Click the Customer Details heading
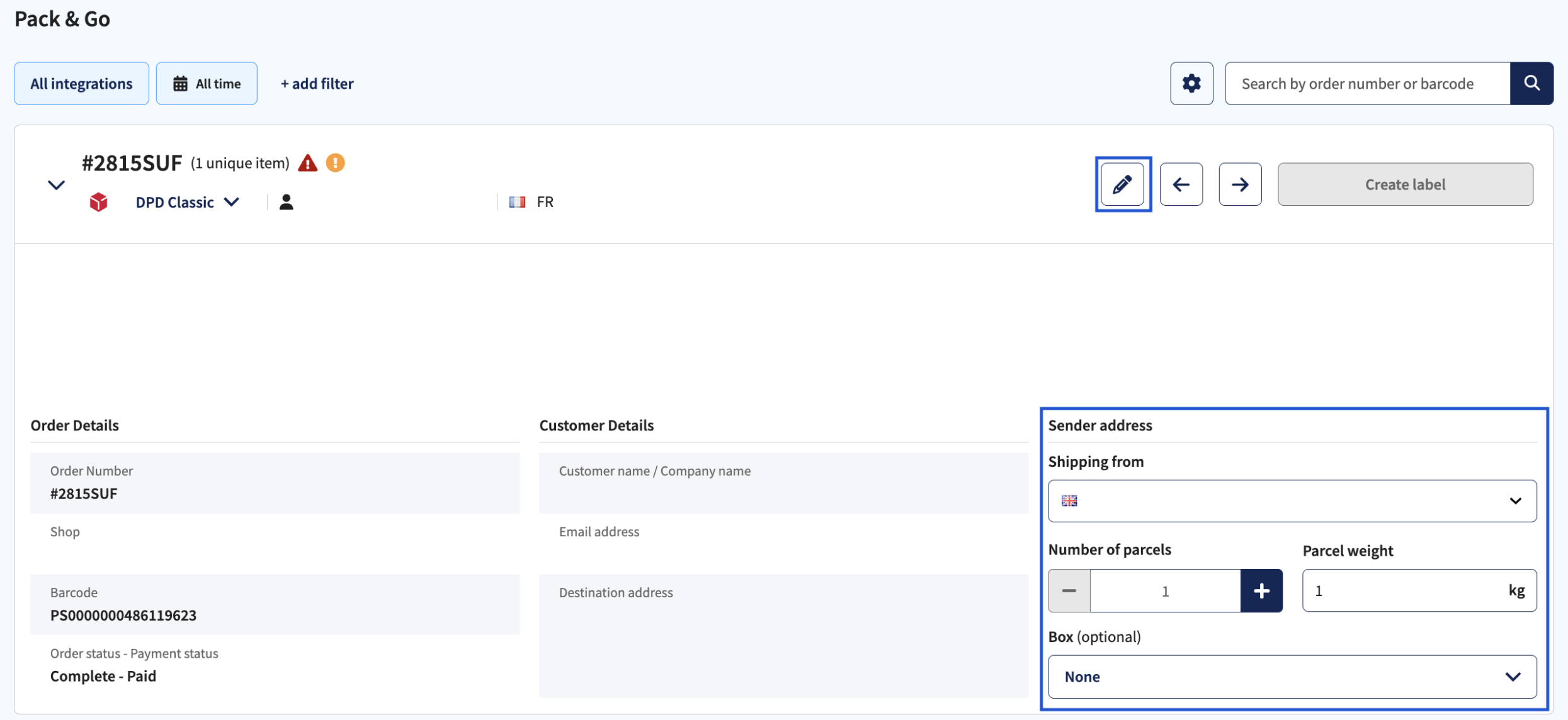 pyautogui.click(x=596, y=425)
